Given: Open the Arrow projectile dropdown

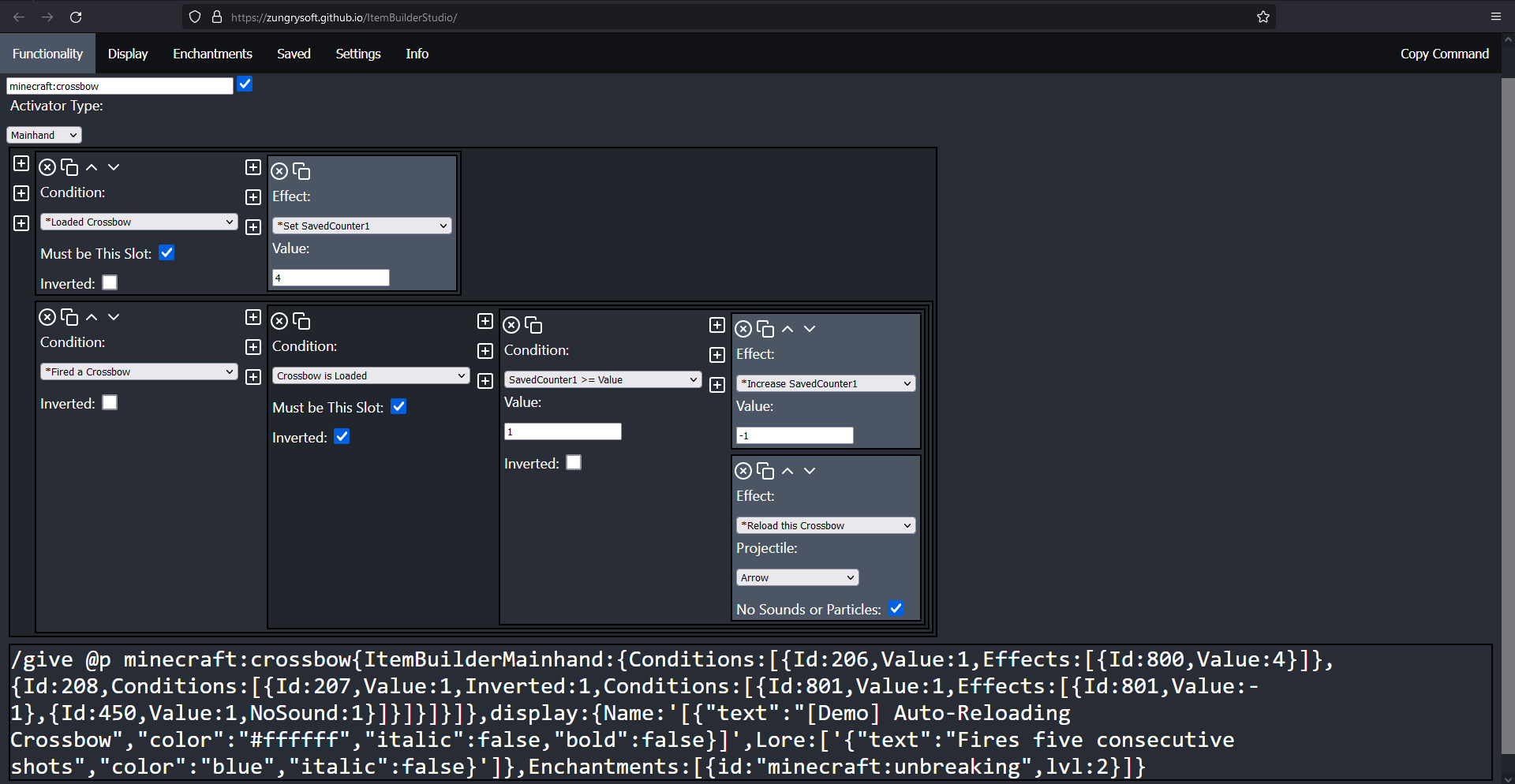Looking at the screenshot, I should [797, 577].
